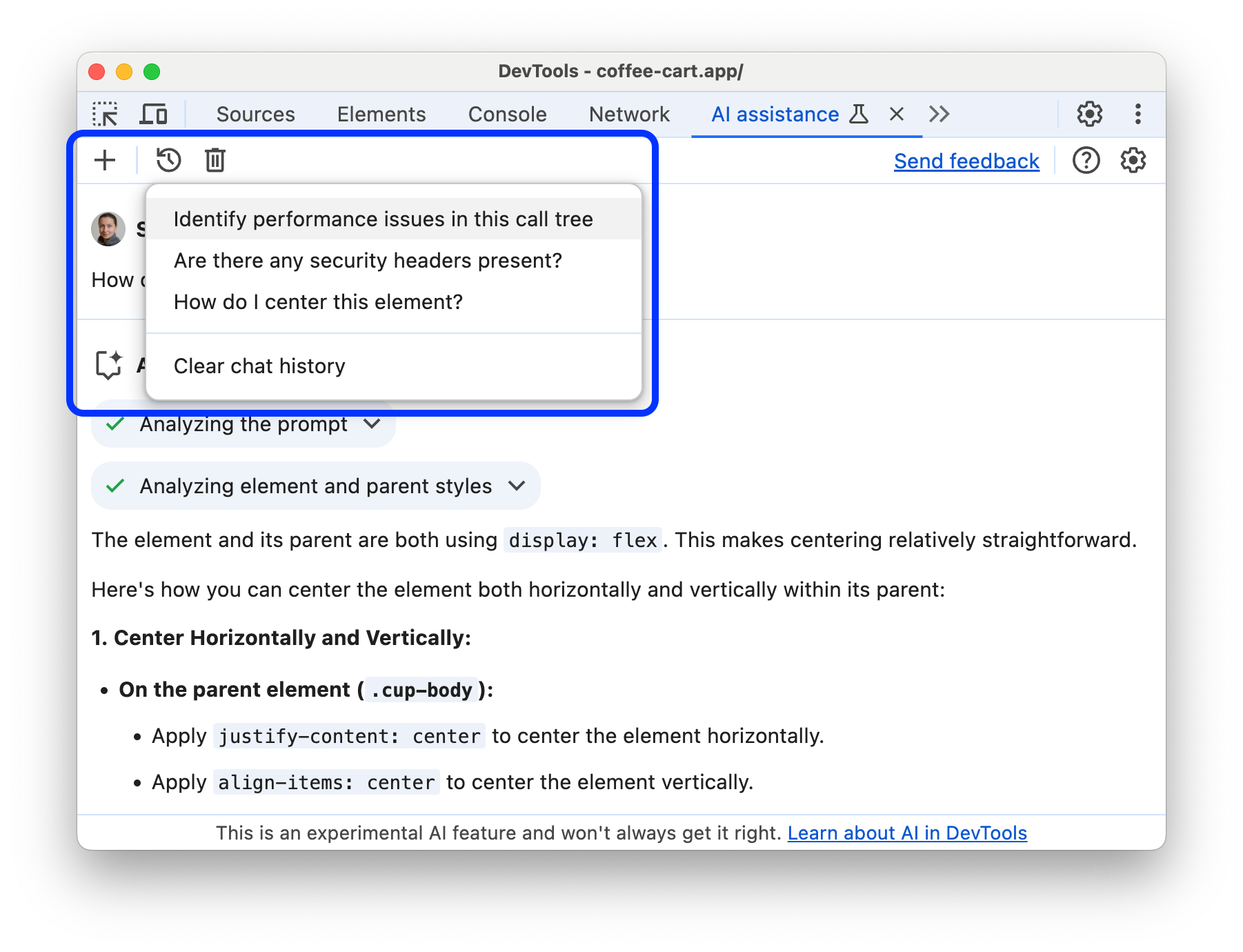Click the experiment flask icon beside AI assistance
The width and height of the screenshot is (1243, 952).
[x=857, y=115]
